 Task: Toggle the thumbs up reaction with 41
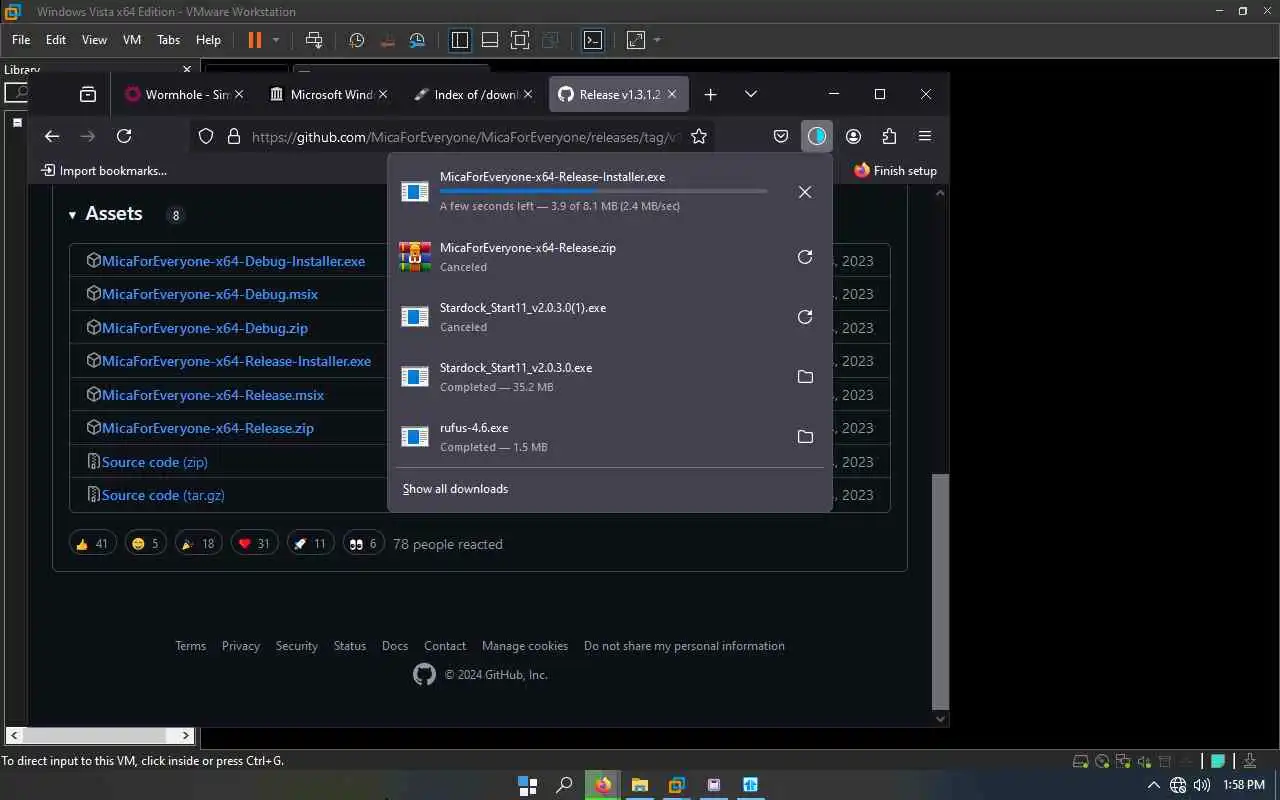click(92, 544)
